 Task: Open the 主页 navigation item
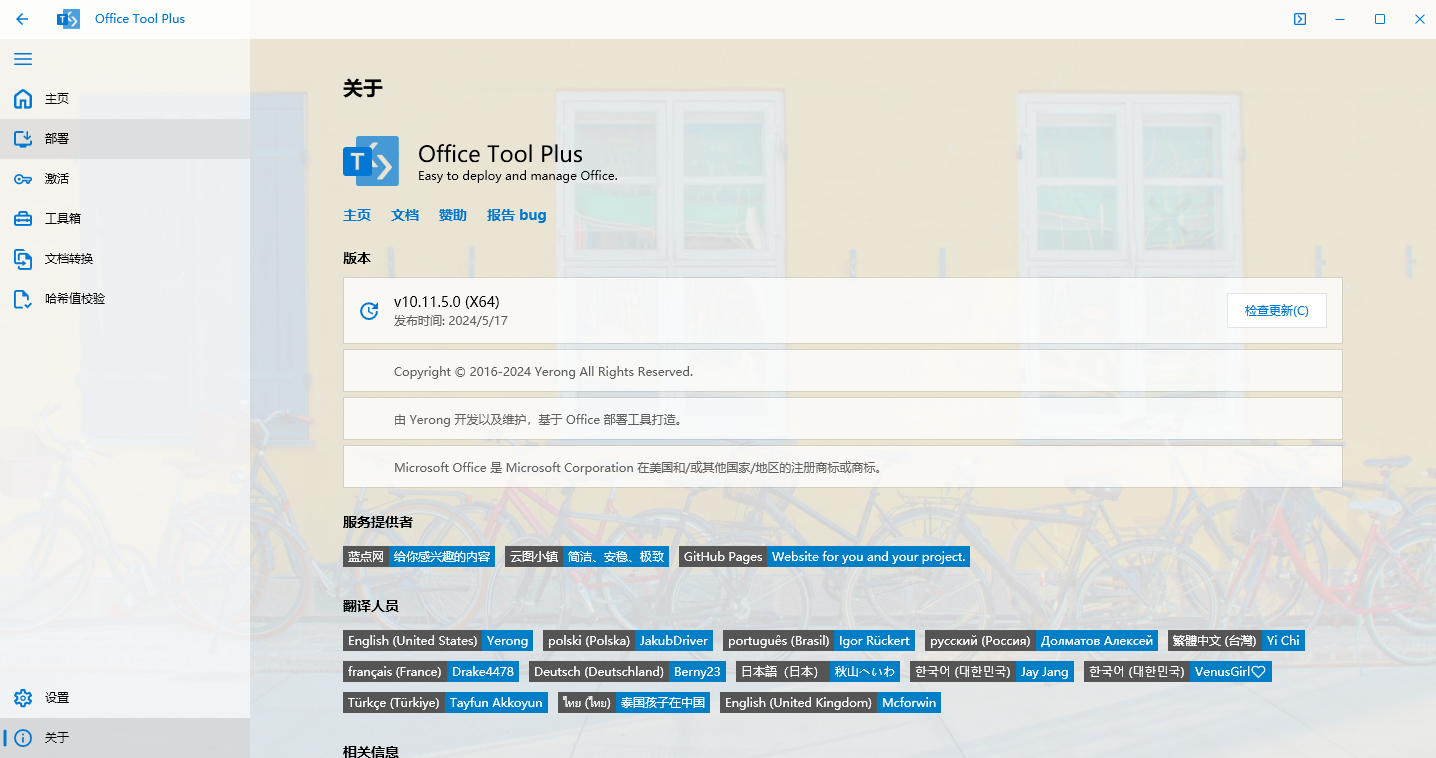coord(125,99)
